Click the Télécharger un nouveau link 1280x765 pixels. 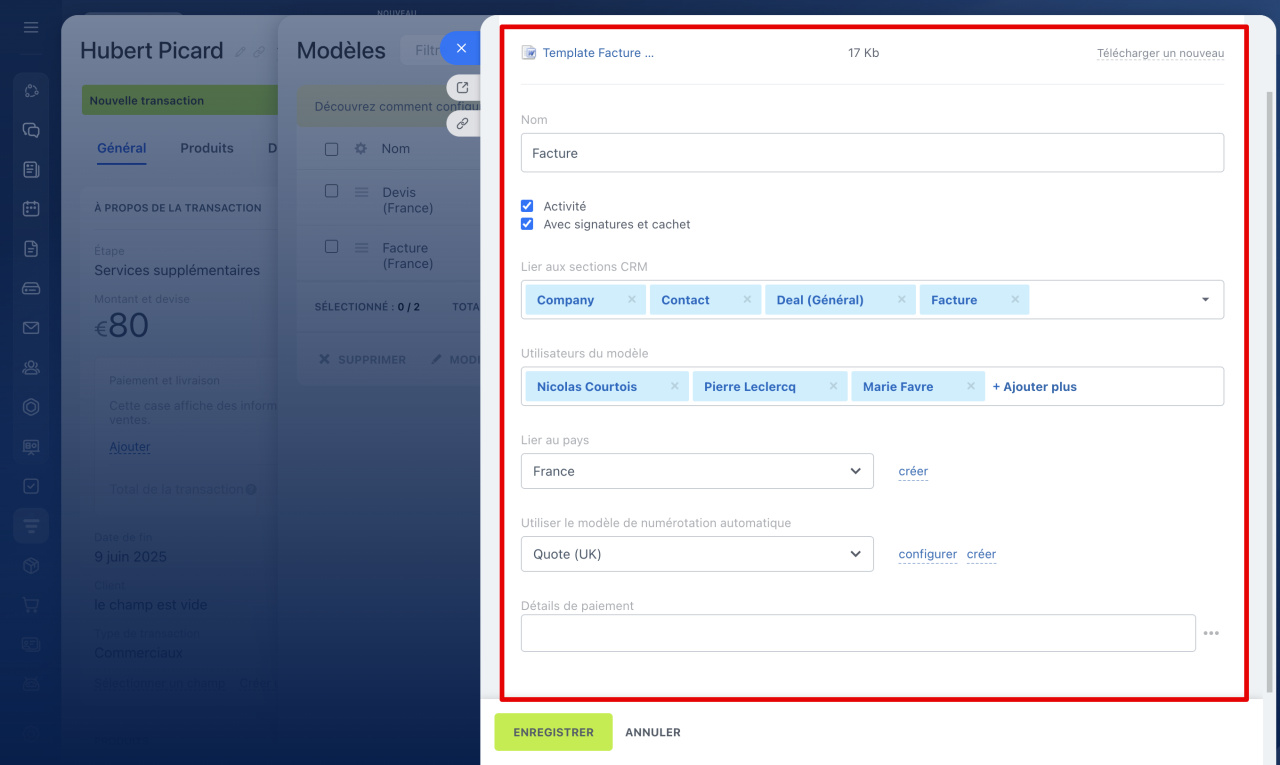pos(1160,53)
